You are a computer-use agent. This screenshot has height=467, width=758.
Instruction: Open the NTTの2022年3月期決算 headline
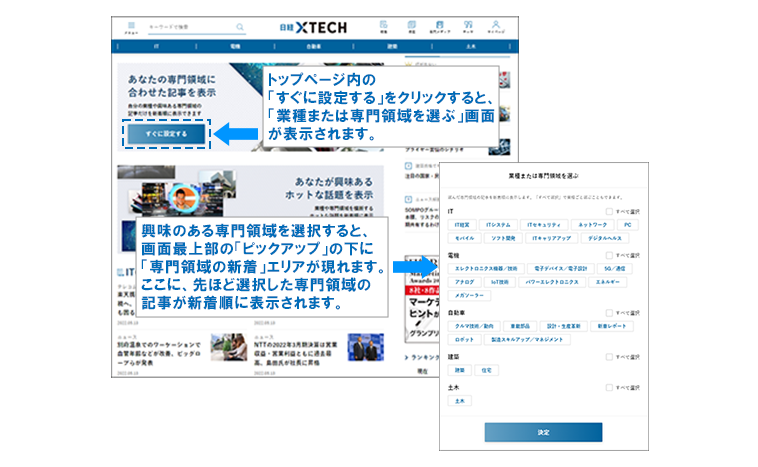pos(296,354)
